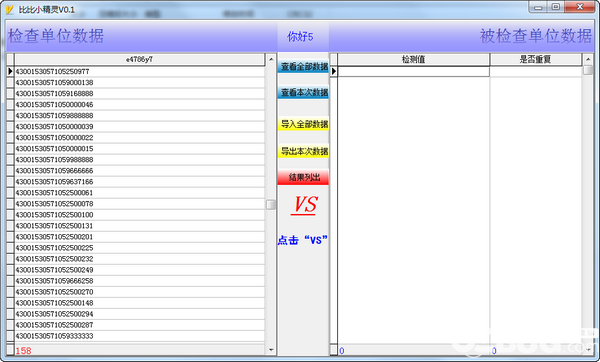
Task: Minimize the 比比小精灵V0.1 window
Action: [x=538, y=7]
